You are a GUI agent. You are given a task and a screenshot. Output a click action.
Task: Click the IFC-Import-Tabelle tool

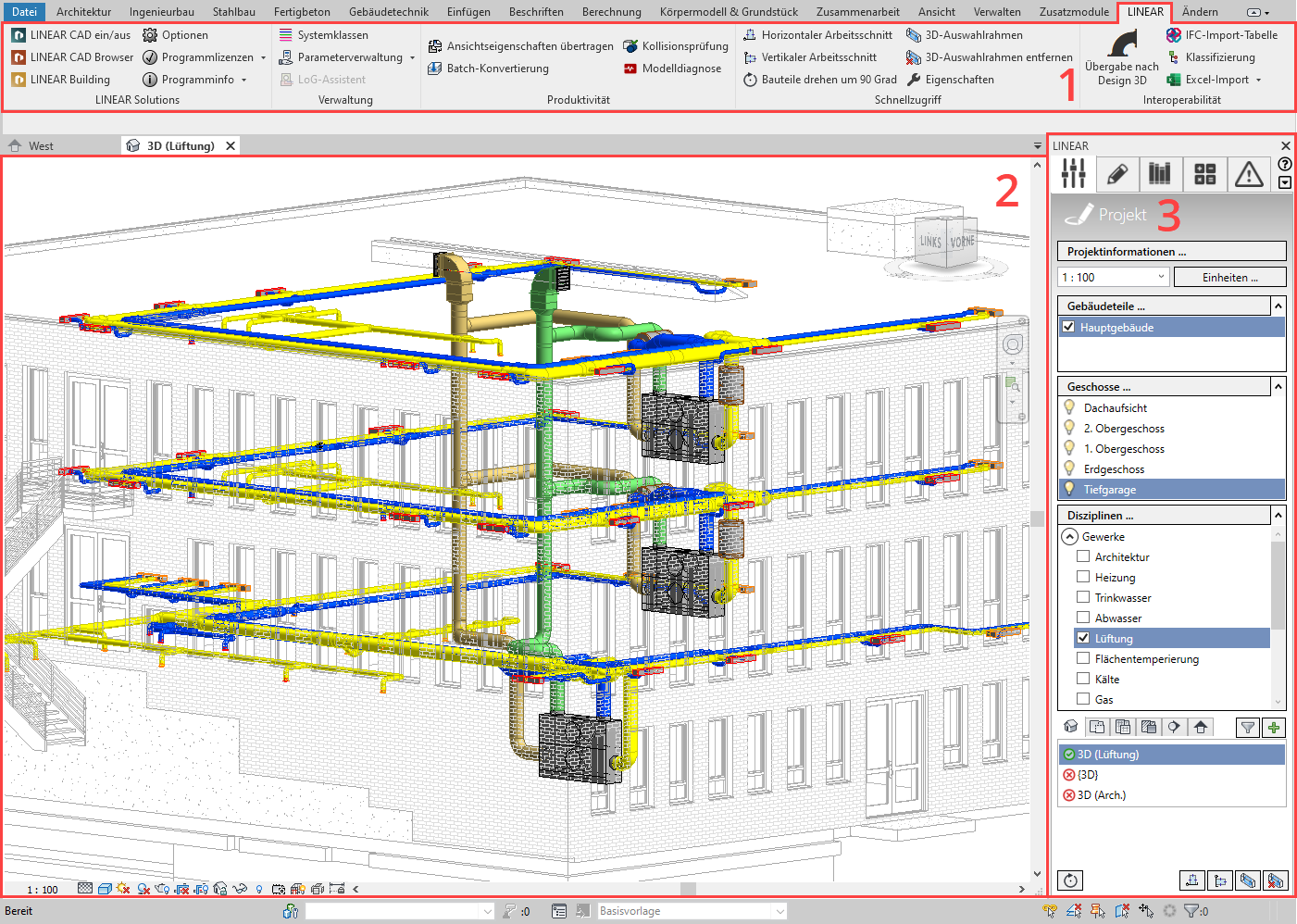tap(1222, 35)
